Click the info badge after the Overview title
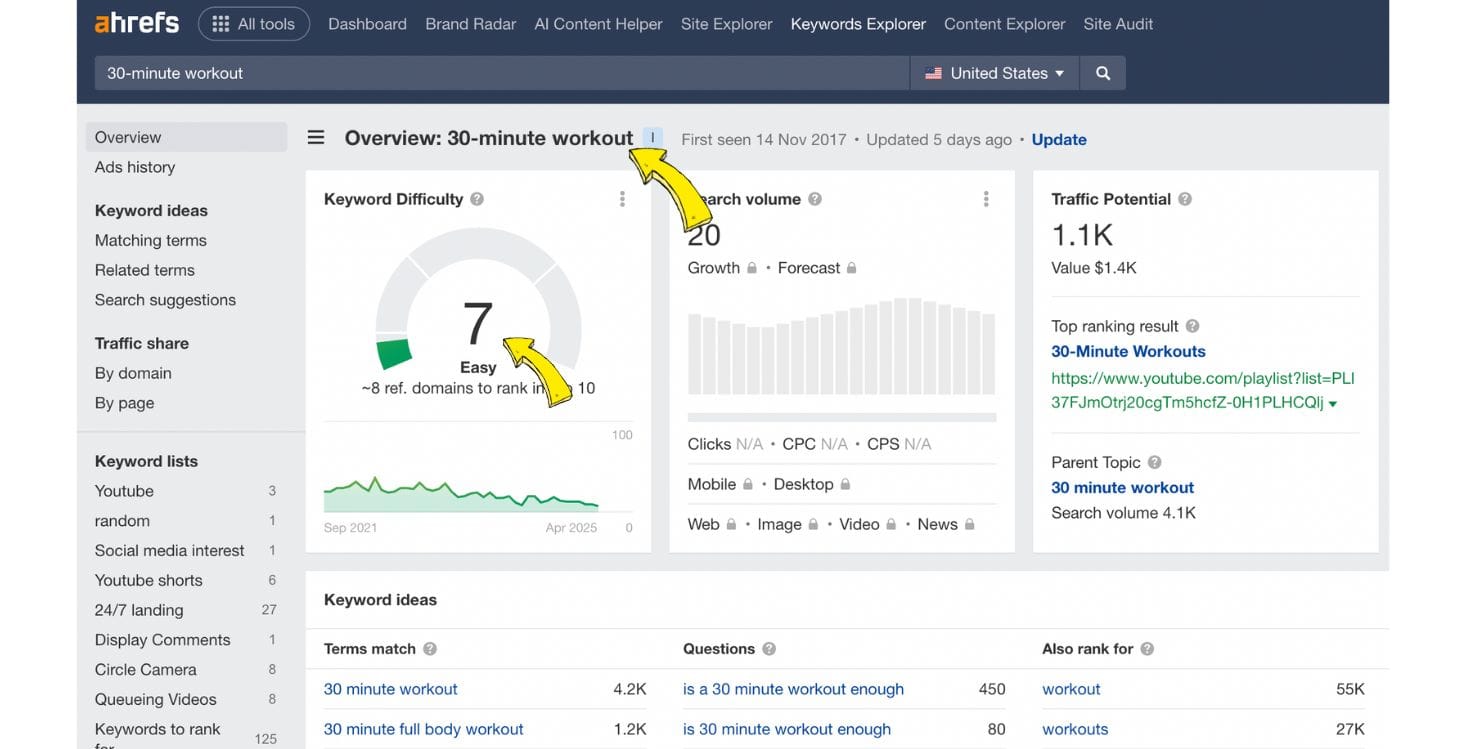 [x=651, y=138]
